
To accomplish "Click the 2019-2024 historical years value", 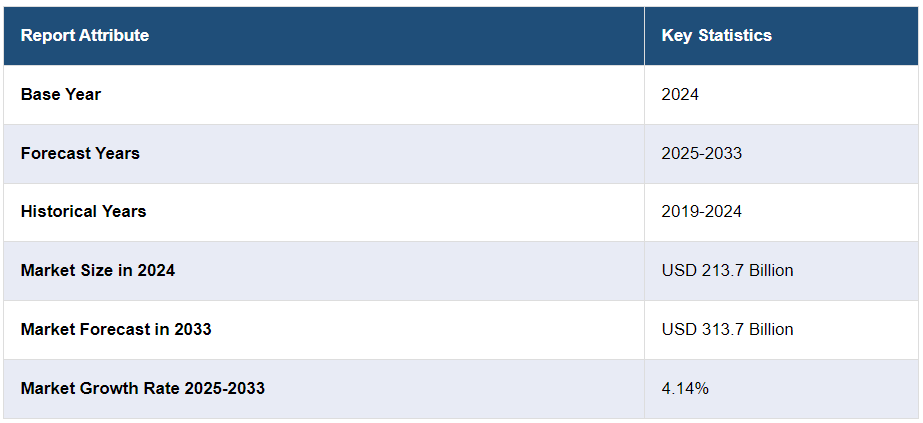I will pos(701,212).
